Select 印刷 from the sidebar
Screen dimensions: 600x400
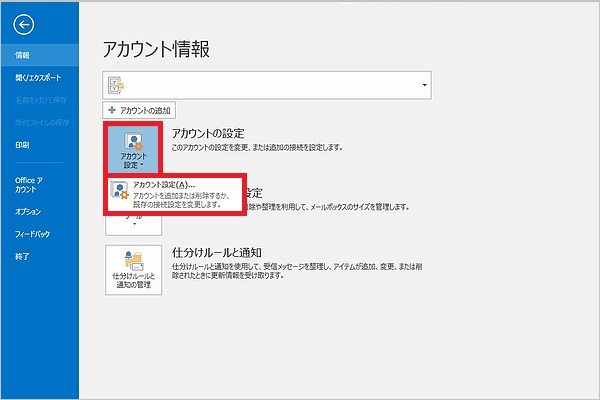23,145
